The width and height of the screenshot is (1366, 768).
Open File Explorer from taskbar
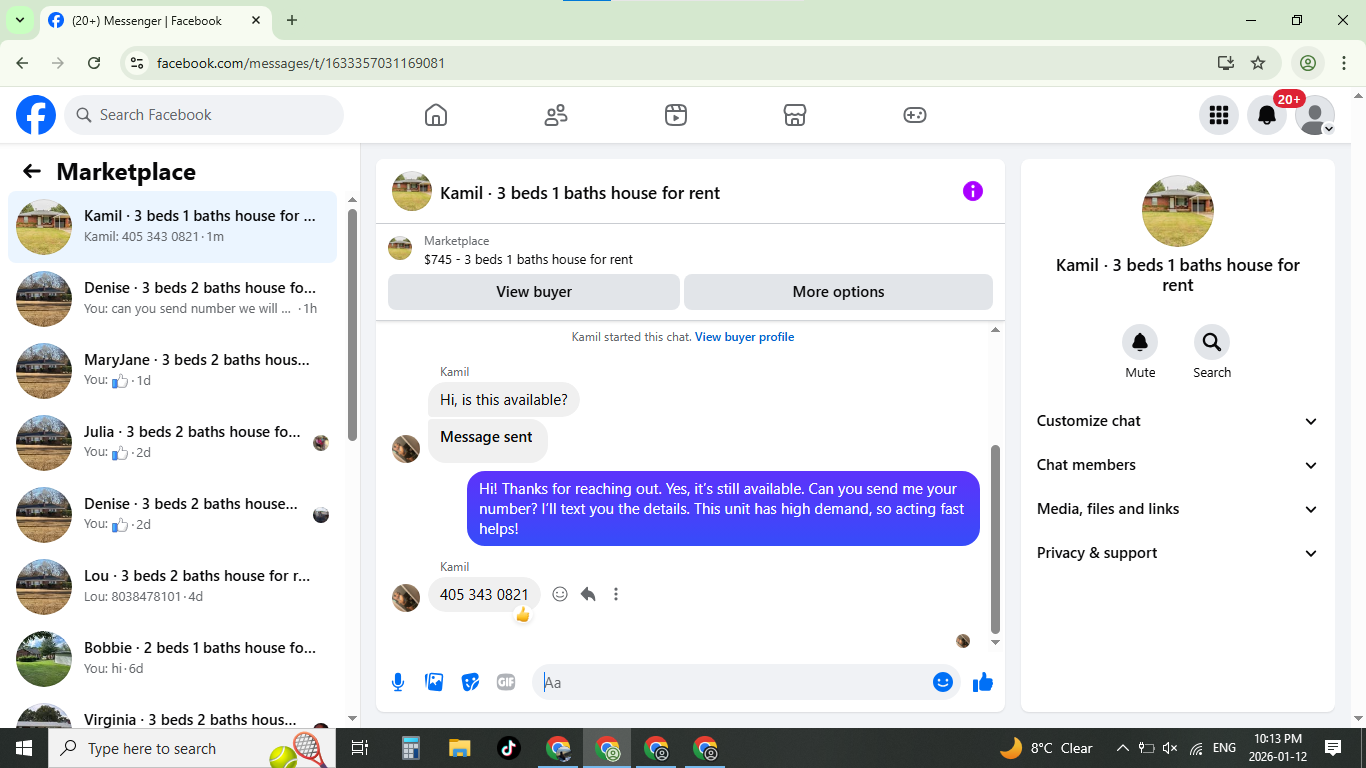coord(460,748)
